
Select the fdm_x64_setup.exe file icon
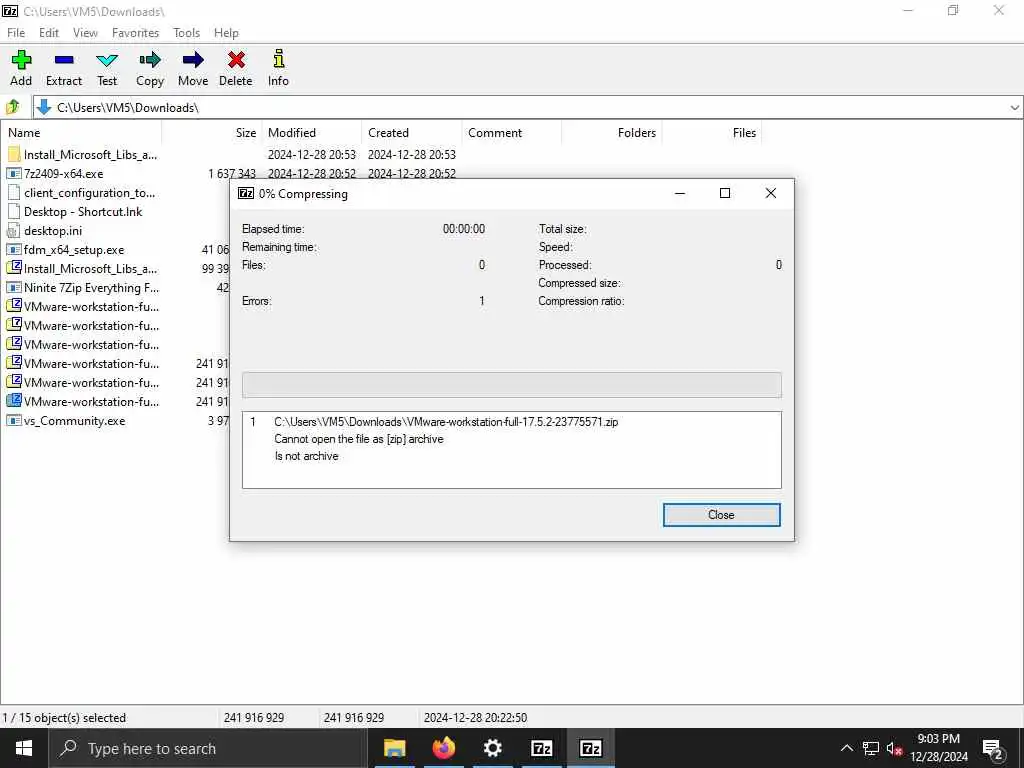click(14, 249)
